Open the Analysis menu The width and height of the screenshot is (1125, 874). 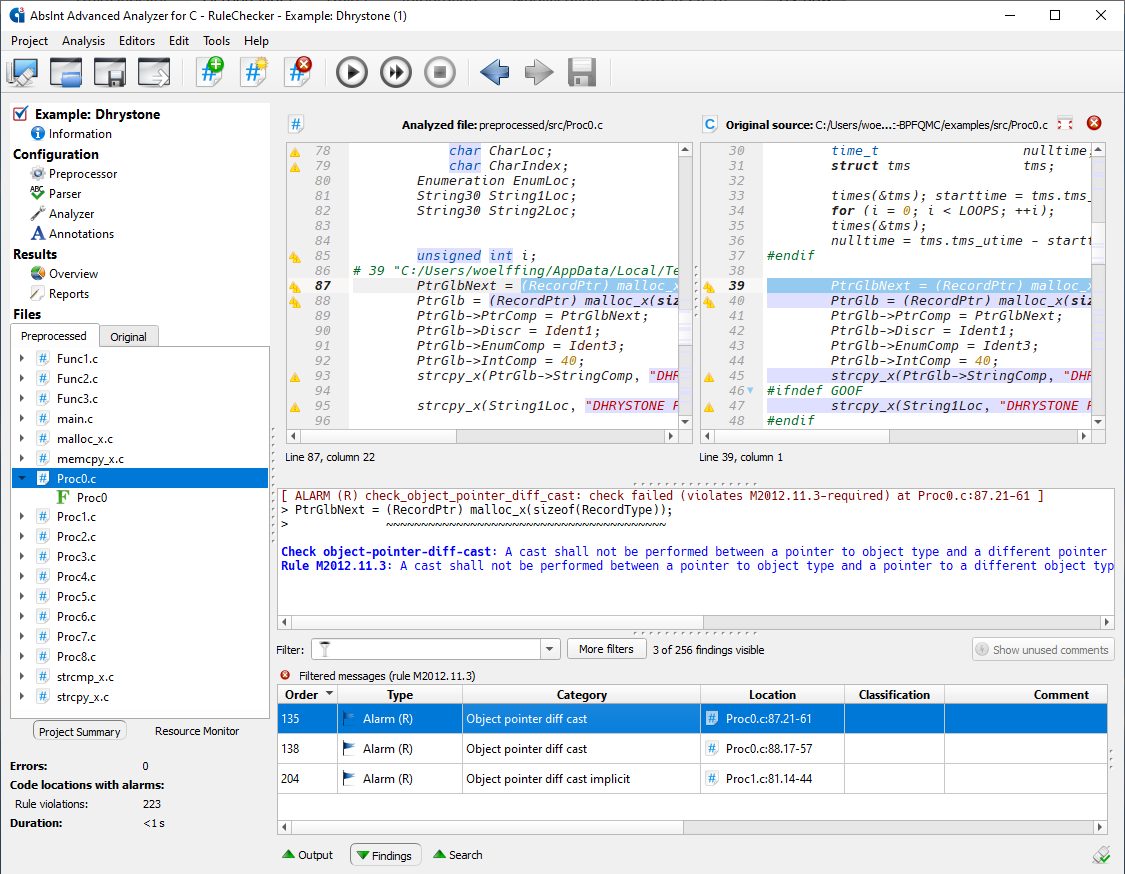tap(83, 41)
